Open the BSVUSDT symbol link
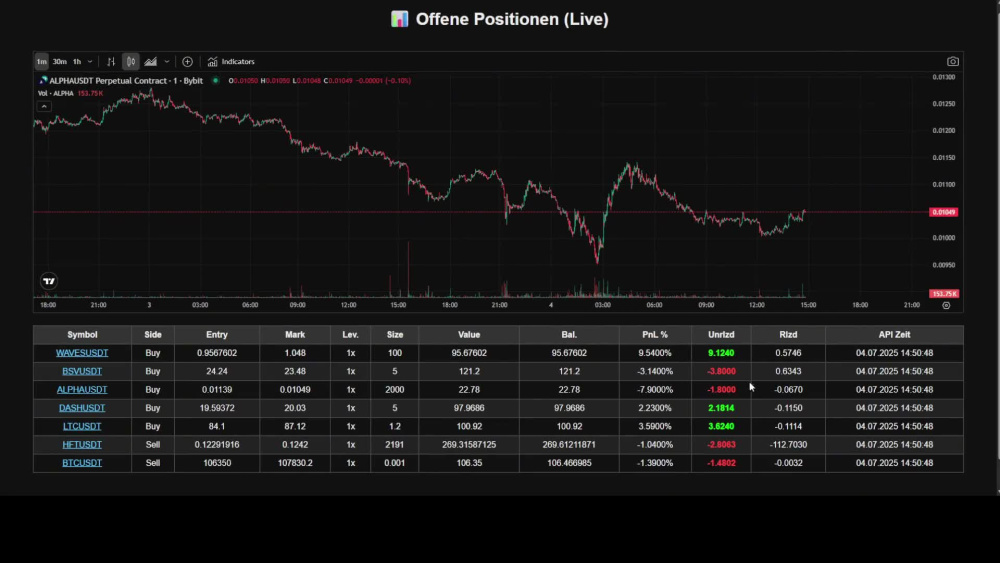This screenshot has width=1000, height=563. click(x=82, y=372)
